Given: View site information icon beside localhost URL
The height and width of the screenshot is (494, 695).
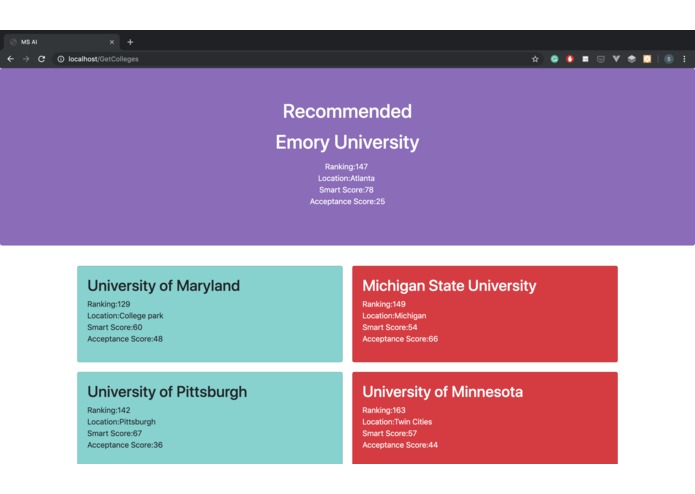Looking at the screenshot, I should pyautogui.click(x=61, y=59).
